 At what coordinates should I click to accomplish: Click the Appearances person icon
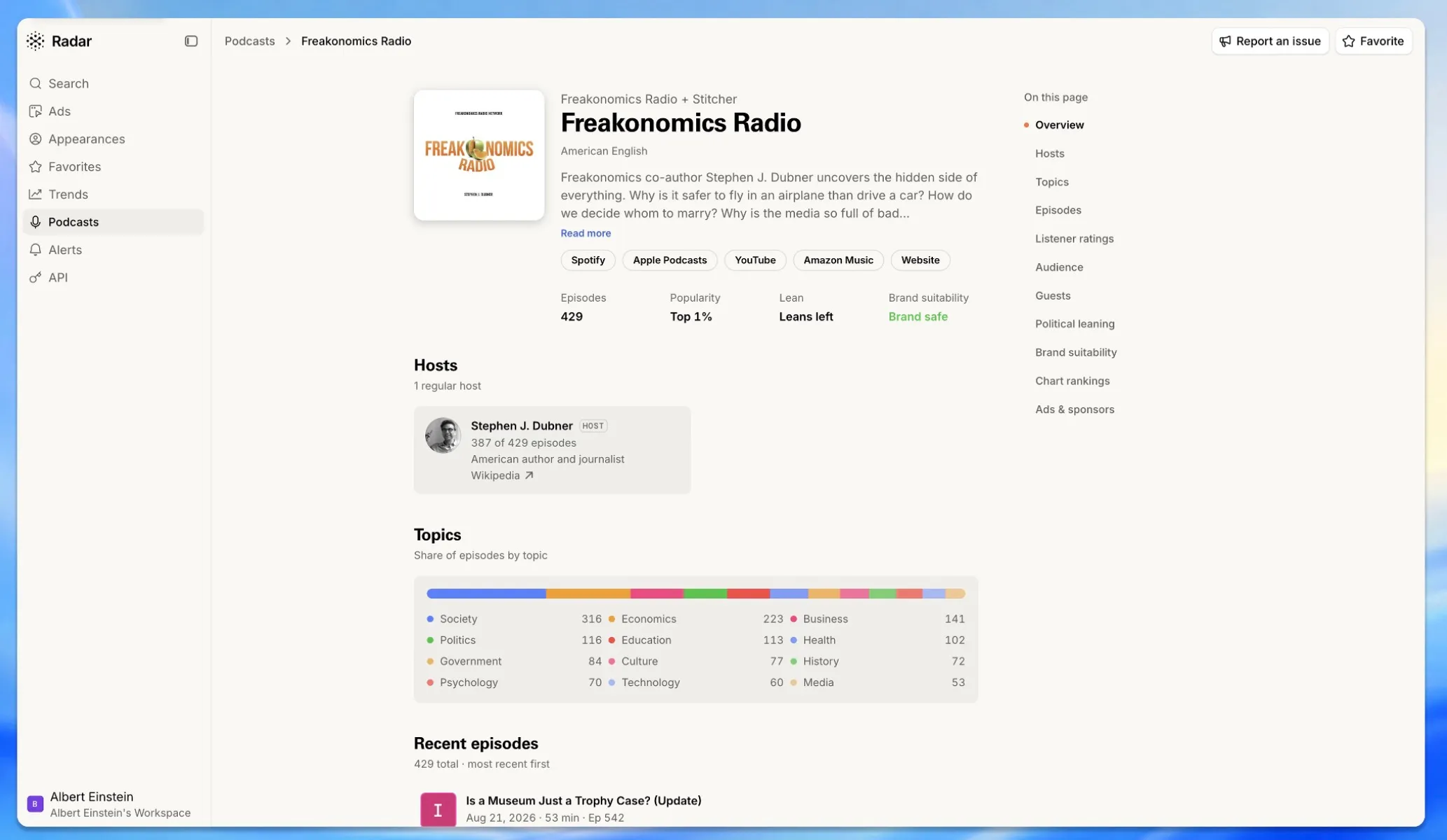coord(35,139)
